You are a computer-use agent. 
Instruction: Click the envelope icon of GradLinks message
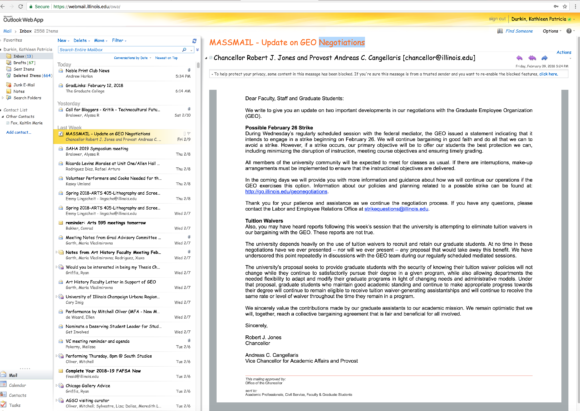[61, 85]
